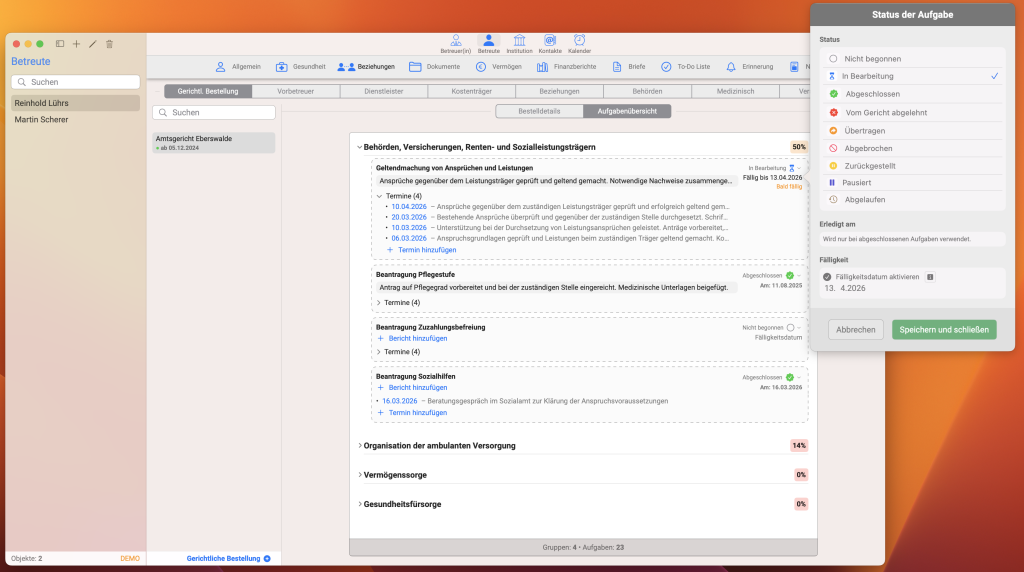Image resolution: width=1024 pixels, height=572 pixels.
Task: Click the plus icon to add Betreute
Action: (x=76, y=44)
